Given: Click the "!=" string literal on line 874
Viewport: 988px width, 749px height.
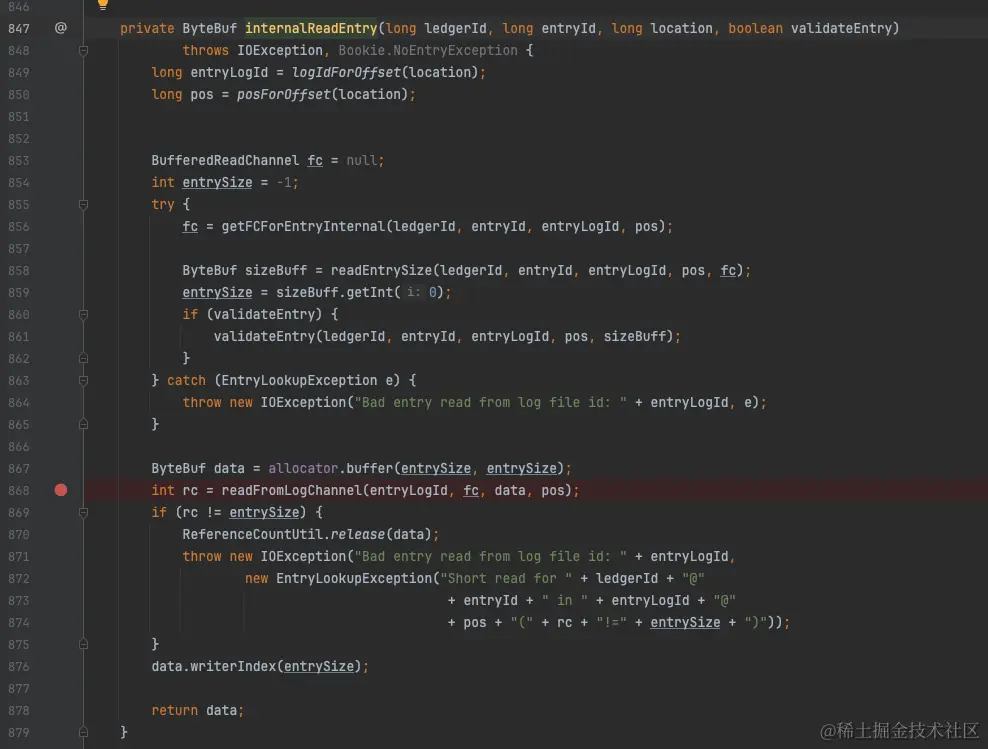Looking at the screenshot, I should tap(612, 622).
